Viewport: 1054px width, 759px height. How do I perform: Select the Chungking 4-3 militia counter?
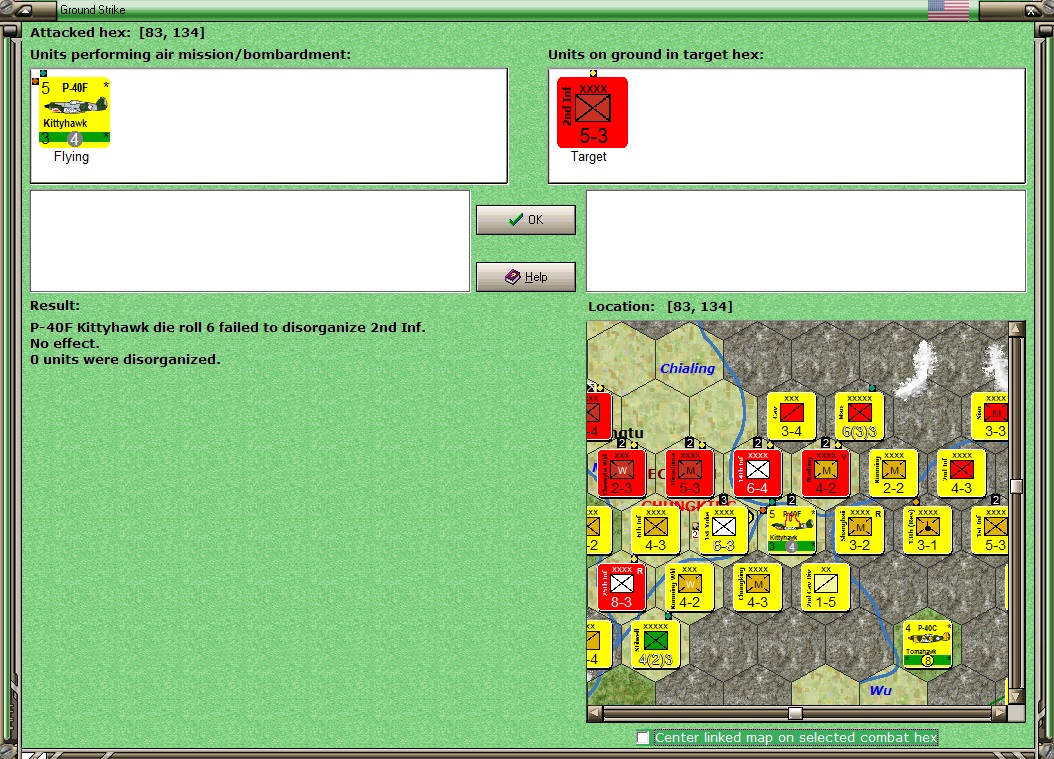758,588
